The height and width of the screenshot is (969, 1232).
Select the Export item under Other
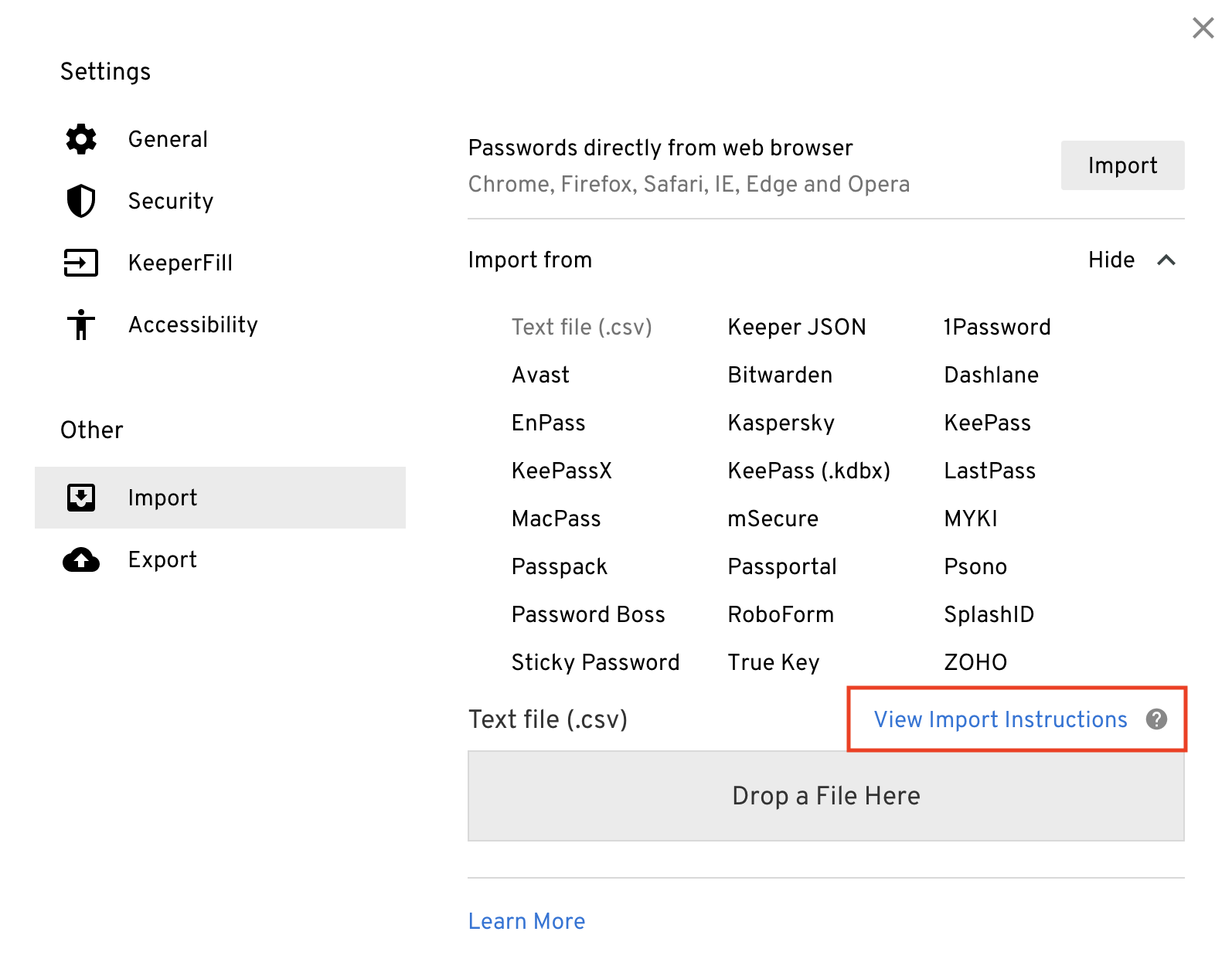pos(220,559)
